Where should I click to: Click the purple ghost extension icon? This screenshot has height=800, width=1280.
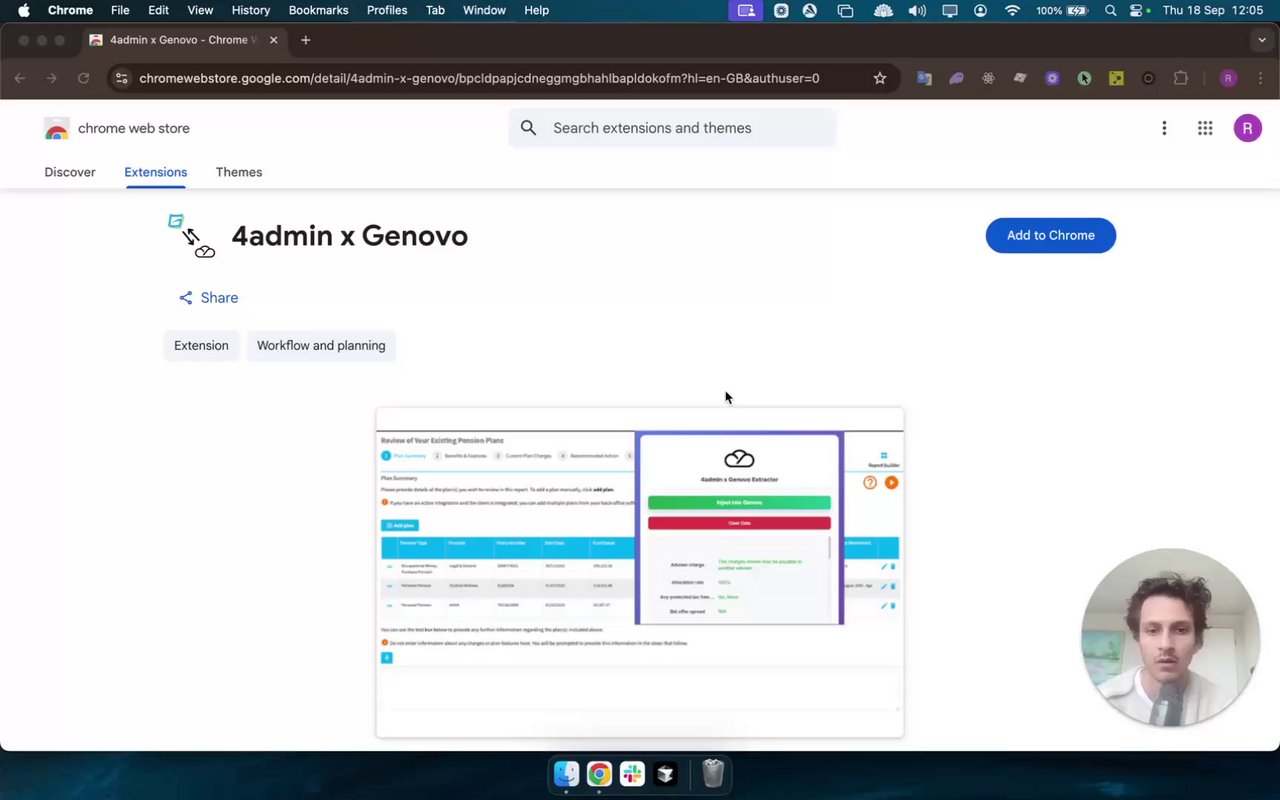tap(956, 78)
